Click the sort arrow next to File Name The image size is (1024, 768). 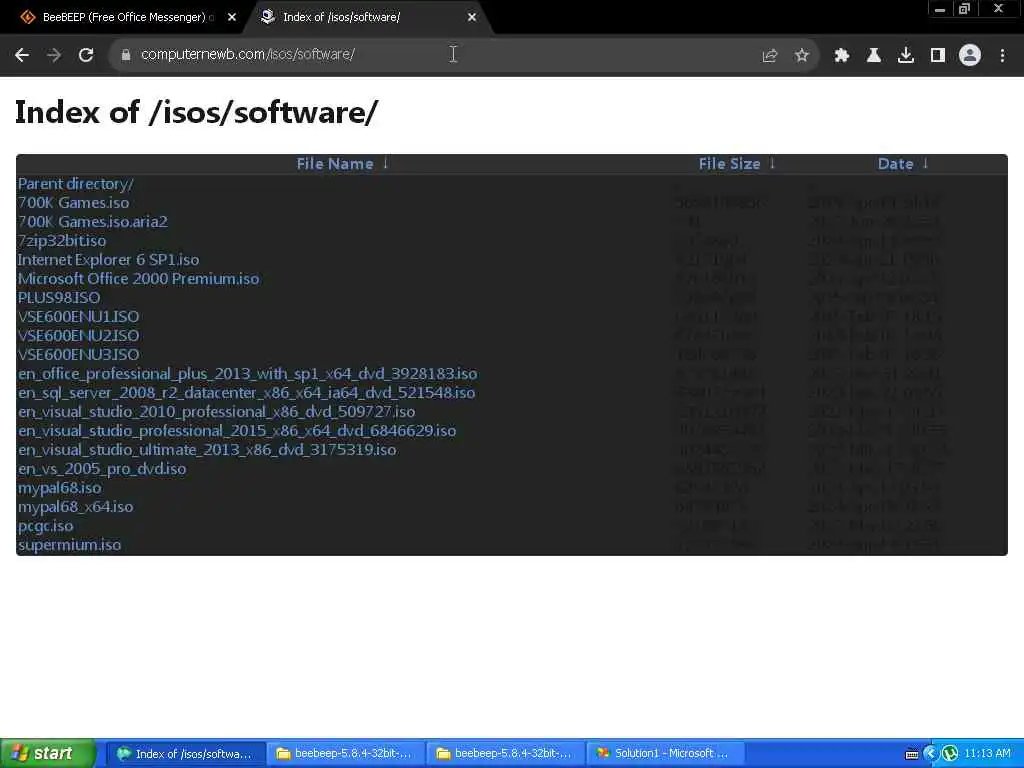coord(385,163)
